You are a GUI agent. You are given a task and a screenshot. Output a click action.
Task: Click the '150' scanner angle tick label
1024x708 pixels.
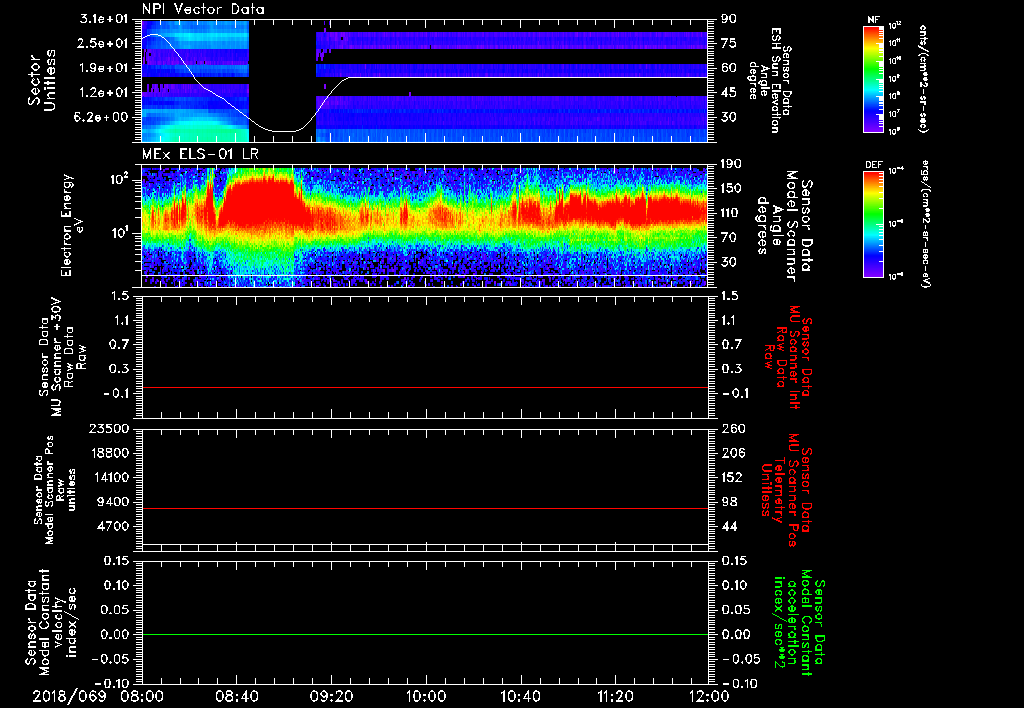tap(732, 189)
